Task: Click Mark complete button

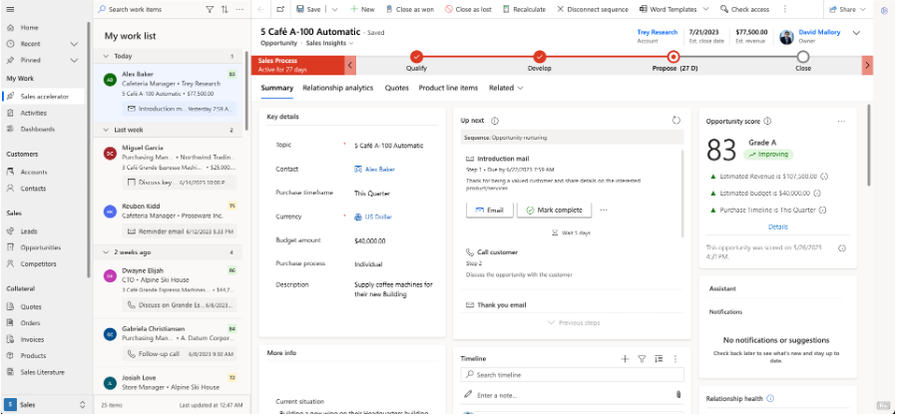Action: (x=554, y=210)
